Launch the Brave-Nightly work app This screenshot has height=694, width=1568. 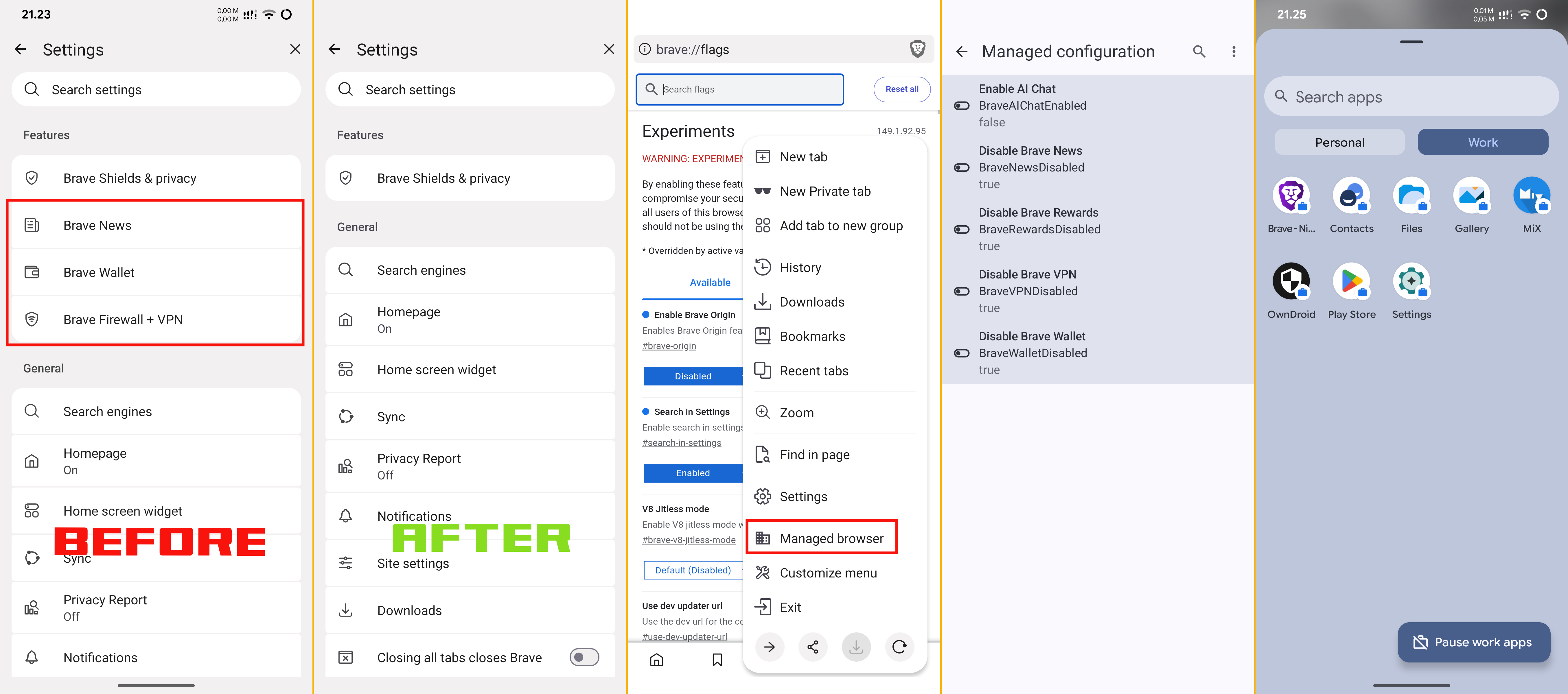click(x=1291, y=205)
